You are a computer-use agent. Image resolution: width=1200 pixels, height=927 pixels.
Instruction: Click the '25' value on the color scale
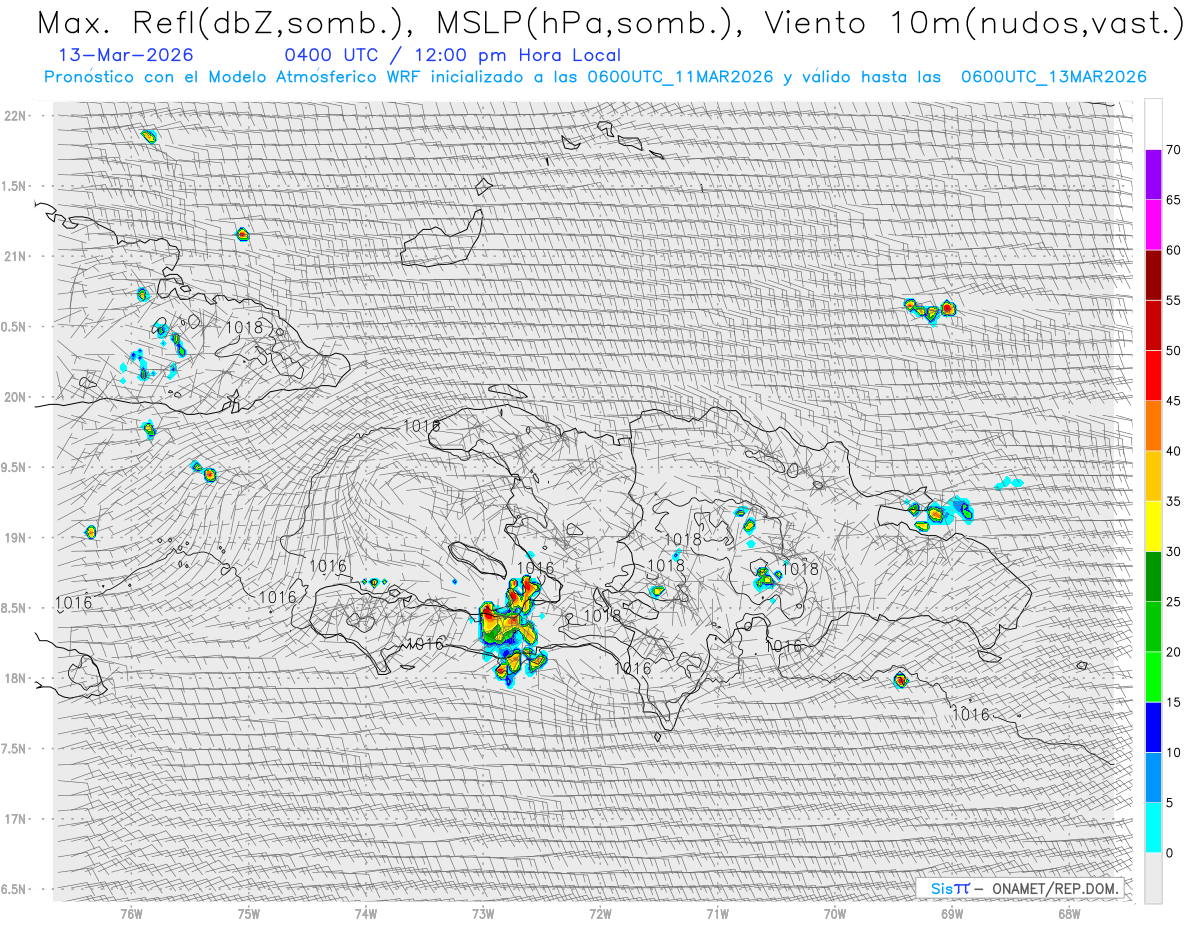[x=1174, y=602]
